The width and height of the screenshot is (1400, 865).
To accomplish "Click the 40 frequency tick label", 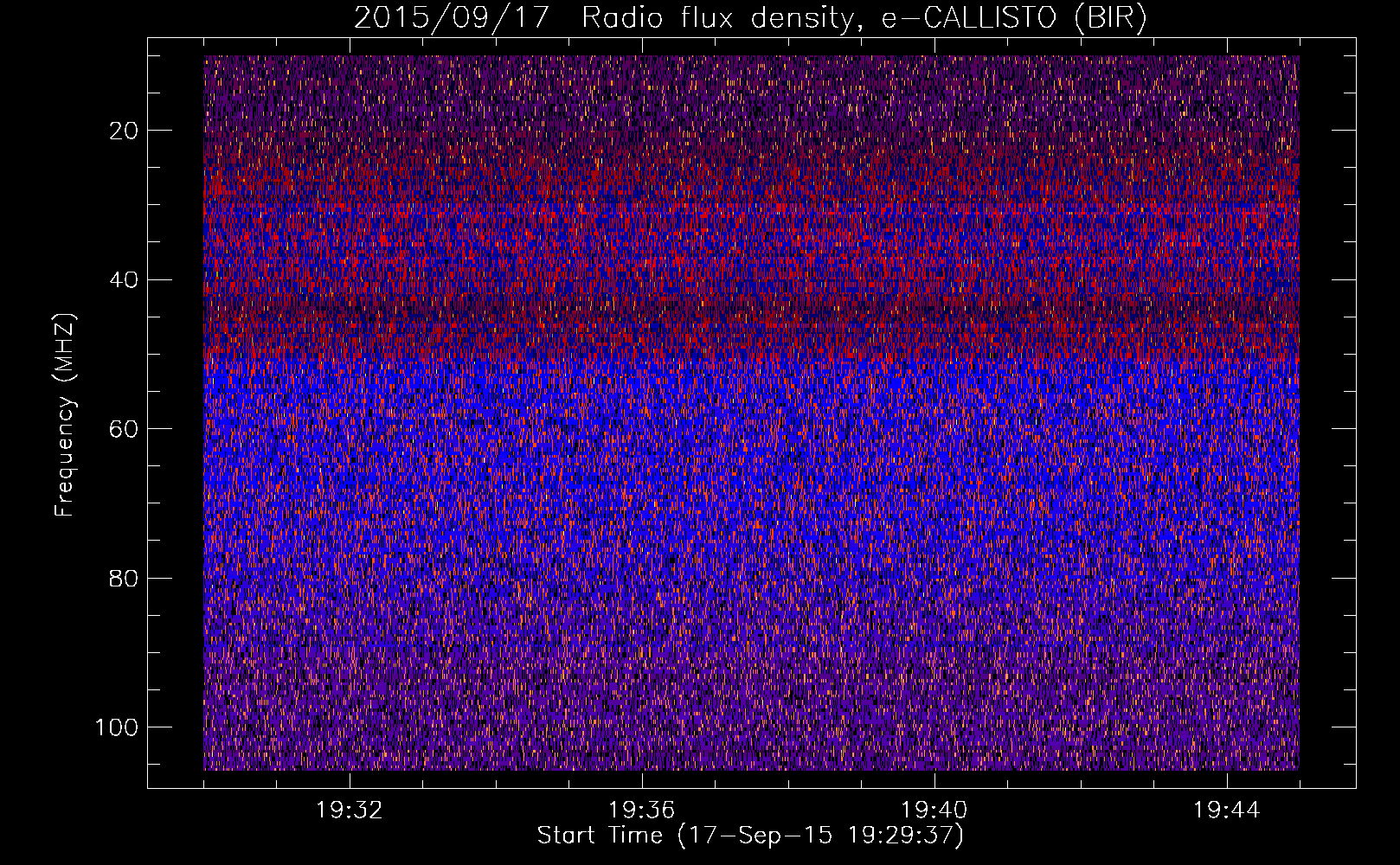I will coord(125,280).
